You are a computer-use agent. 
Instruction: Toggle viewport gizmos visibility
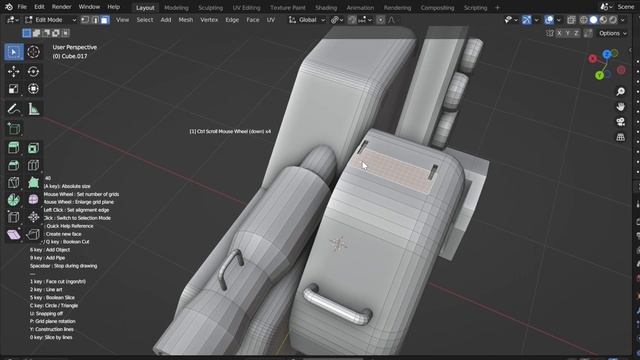click(x=527, y=20)
